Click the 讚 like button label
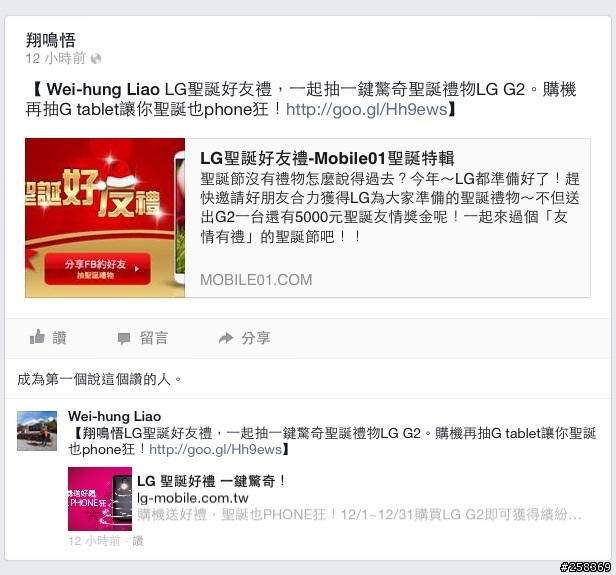616x575 pixels. point(59,338)
